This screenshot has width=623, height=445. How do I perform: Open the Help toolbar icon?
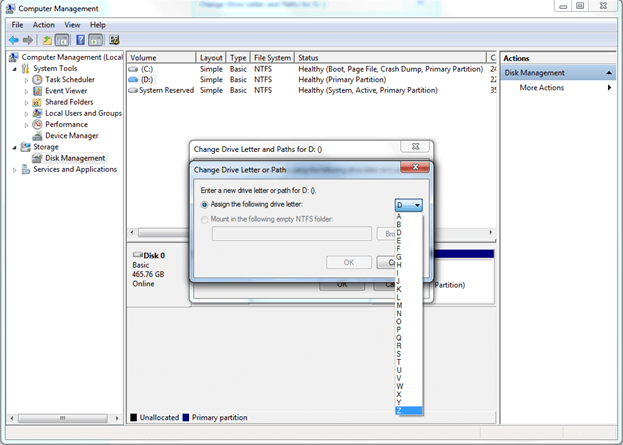[x=80, y=40]
